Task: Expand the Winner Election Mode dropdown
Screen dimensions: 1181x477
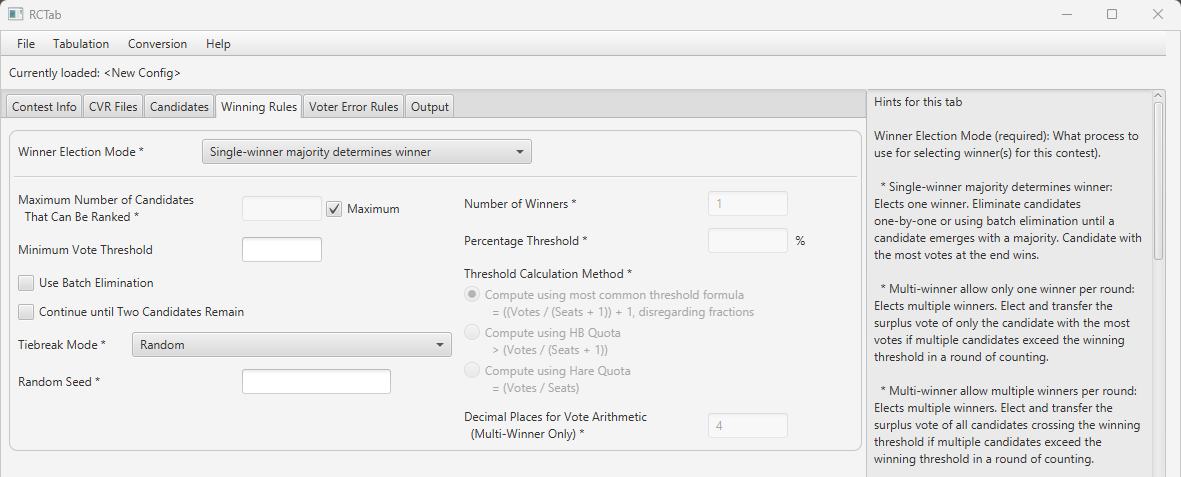Action: tap(367, 151)
